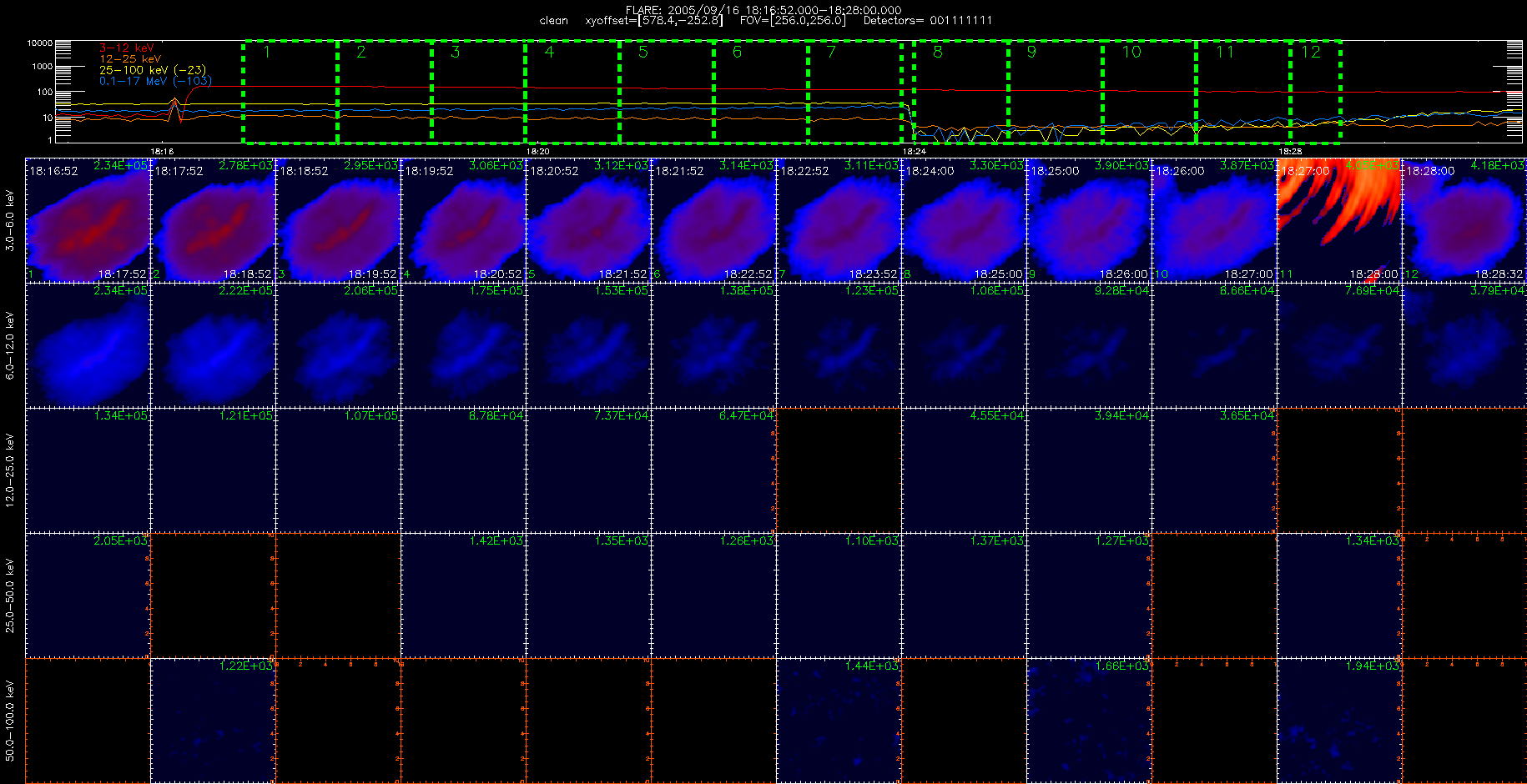Viewport: 1527px width, 784px height.
Task: Click the 6.0-12.0 keV row label
Action: (x=10, y=345)
